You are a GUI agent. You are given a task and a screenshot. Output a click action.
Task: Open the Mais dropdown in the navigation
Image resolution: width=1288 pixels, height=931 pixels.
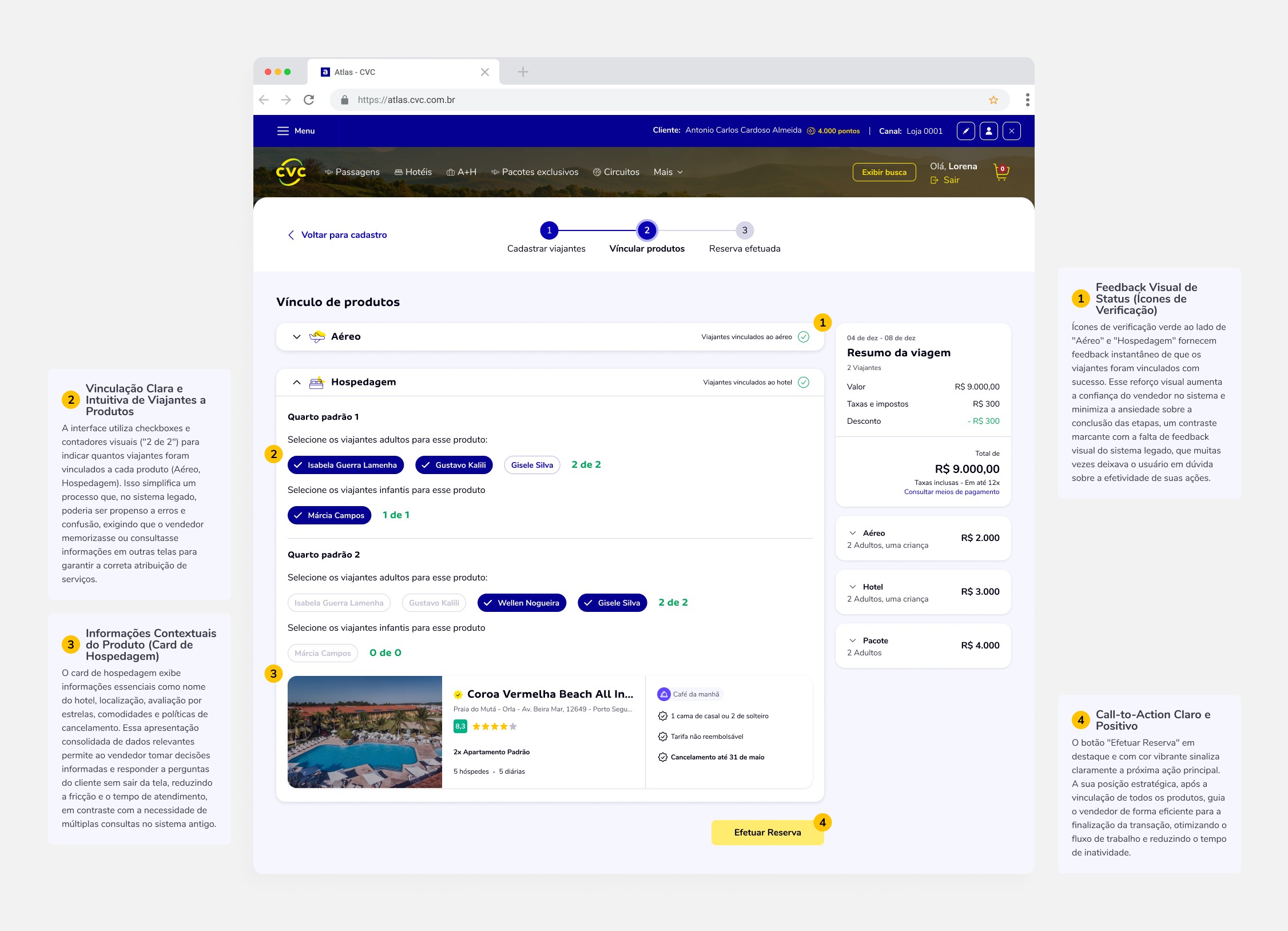(668, 172)
